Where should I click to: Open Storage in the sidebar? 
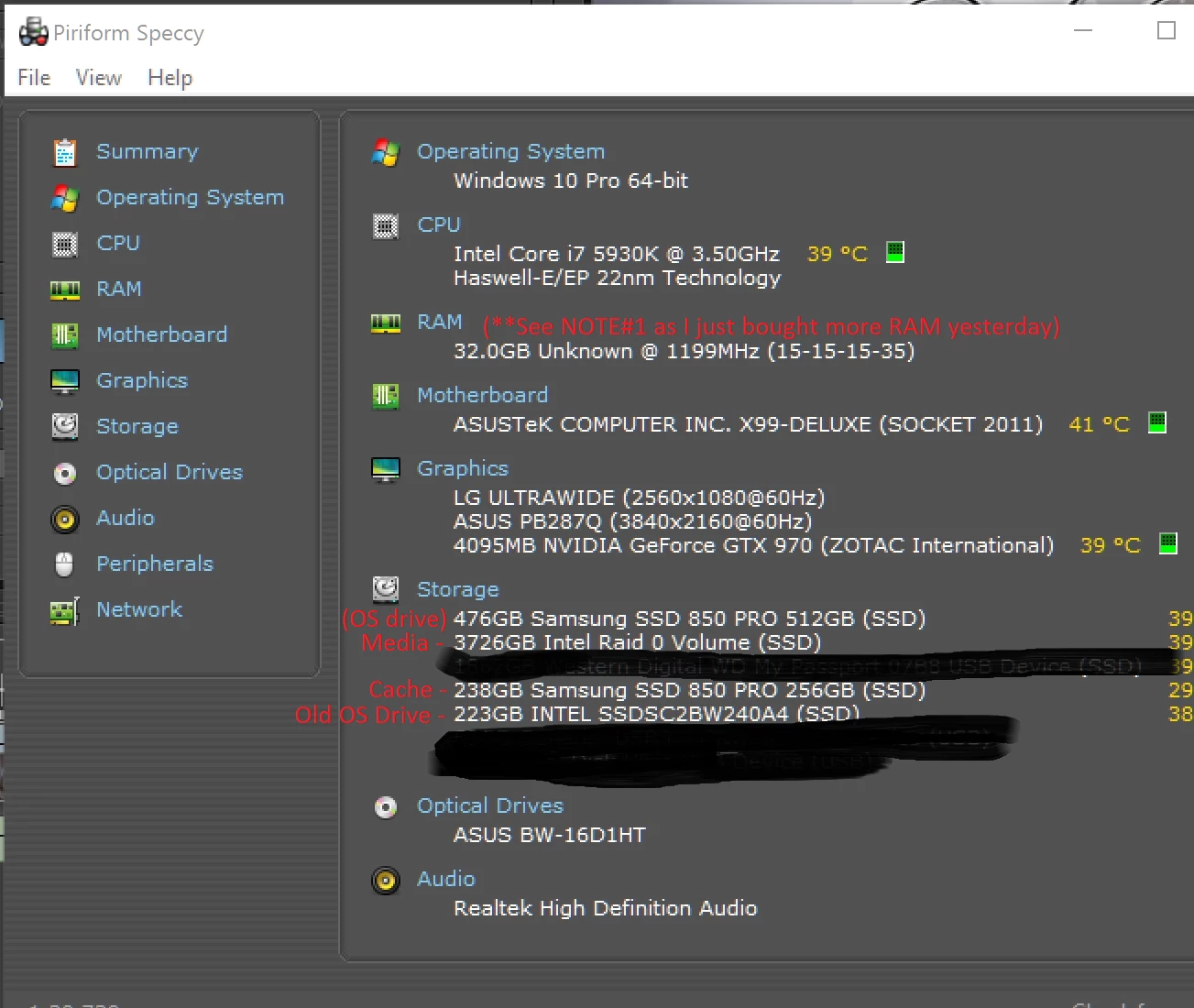click(x=137, y=427)
